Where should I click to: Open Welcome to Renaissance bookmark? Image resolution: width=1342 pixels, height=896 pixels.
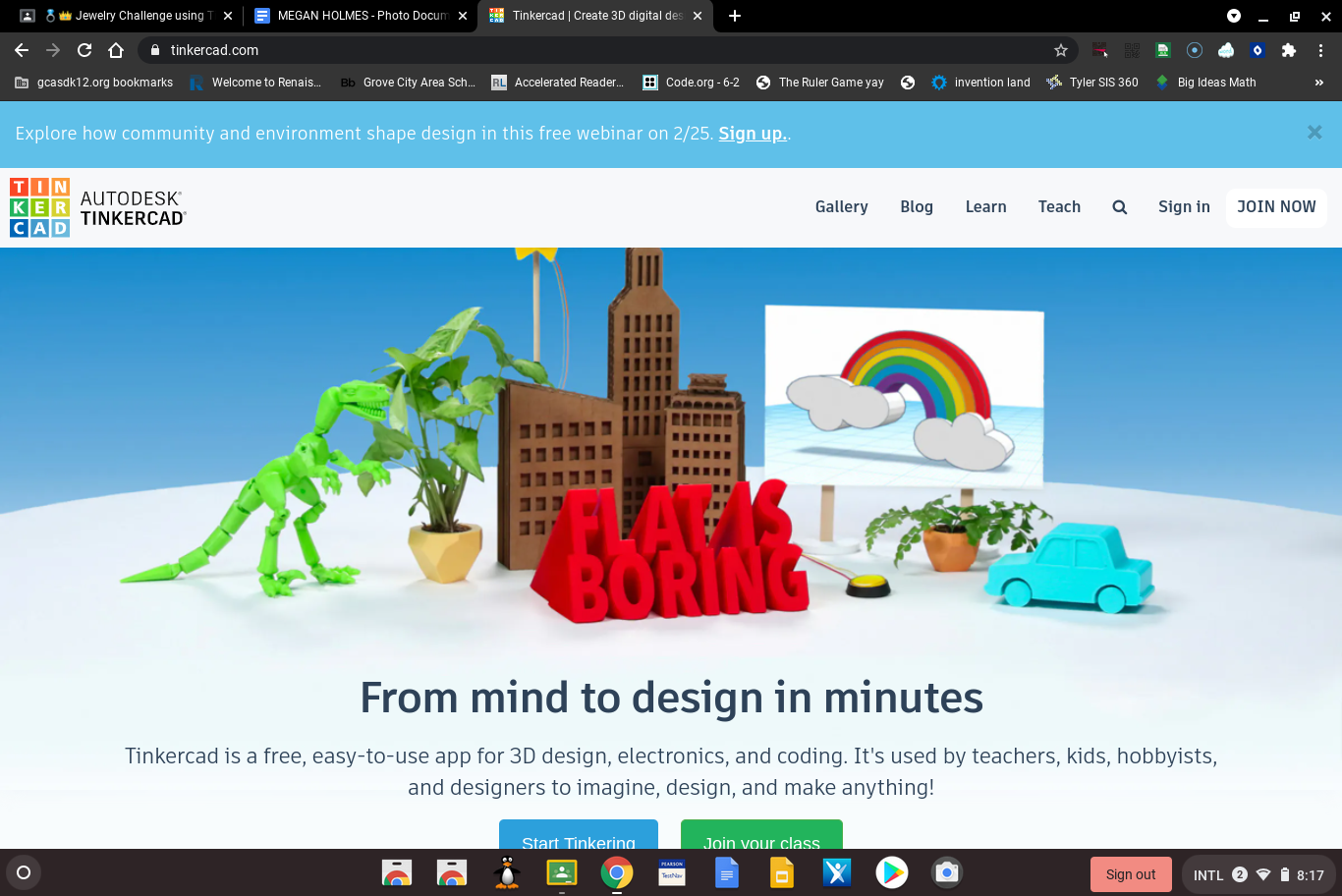pos(256,83)
